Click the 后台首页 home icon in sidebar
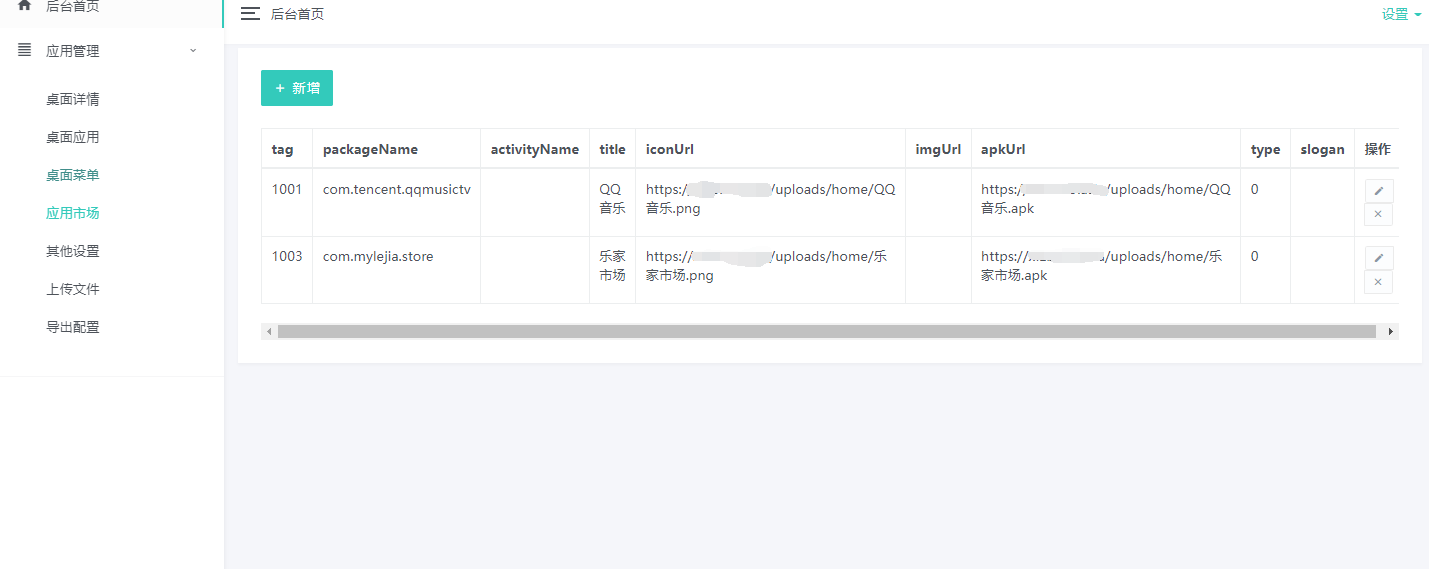This screenshot has height=569, width=1429. tap(25, 5)
